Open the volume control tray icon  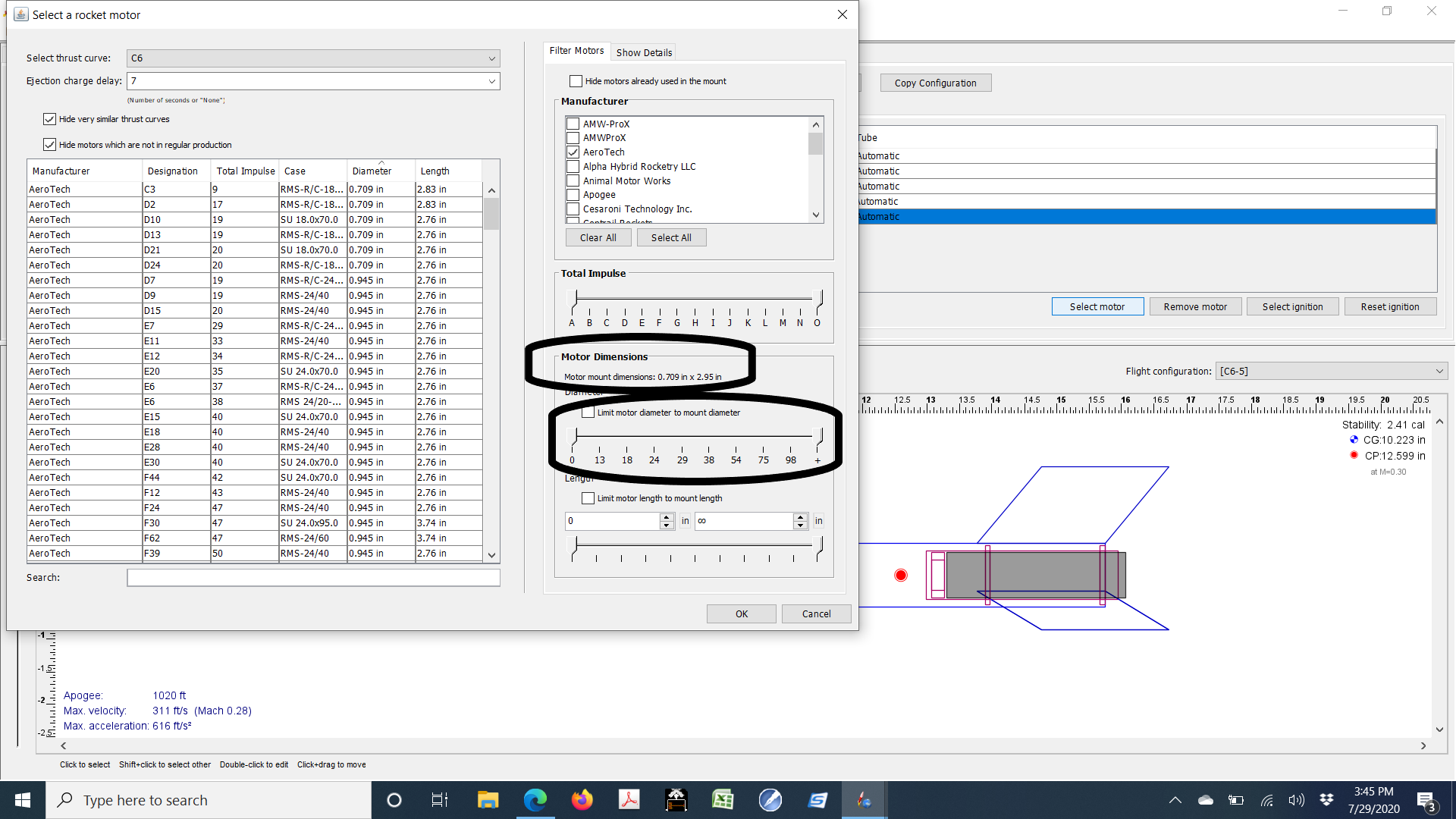pos(1296,800)
